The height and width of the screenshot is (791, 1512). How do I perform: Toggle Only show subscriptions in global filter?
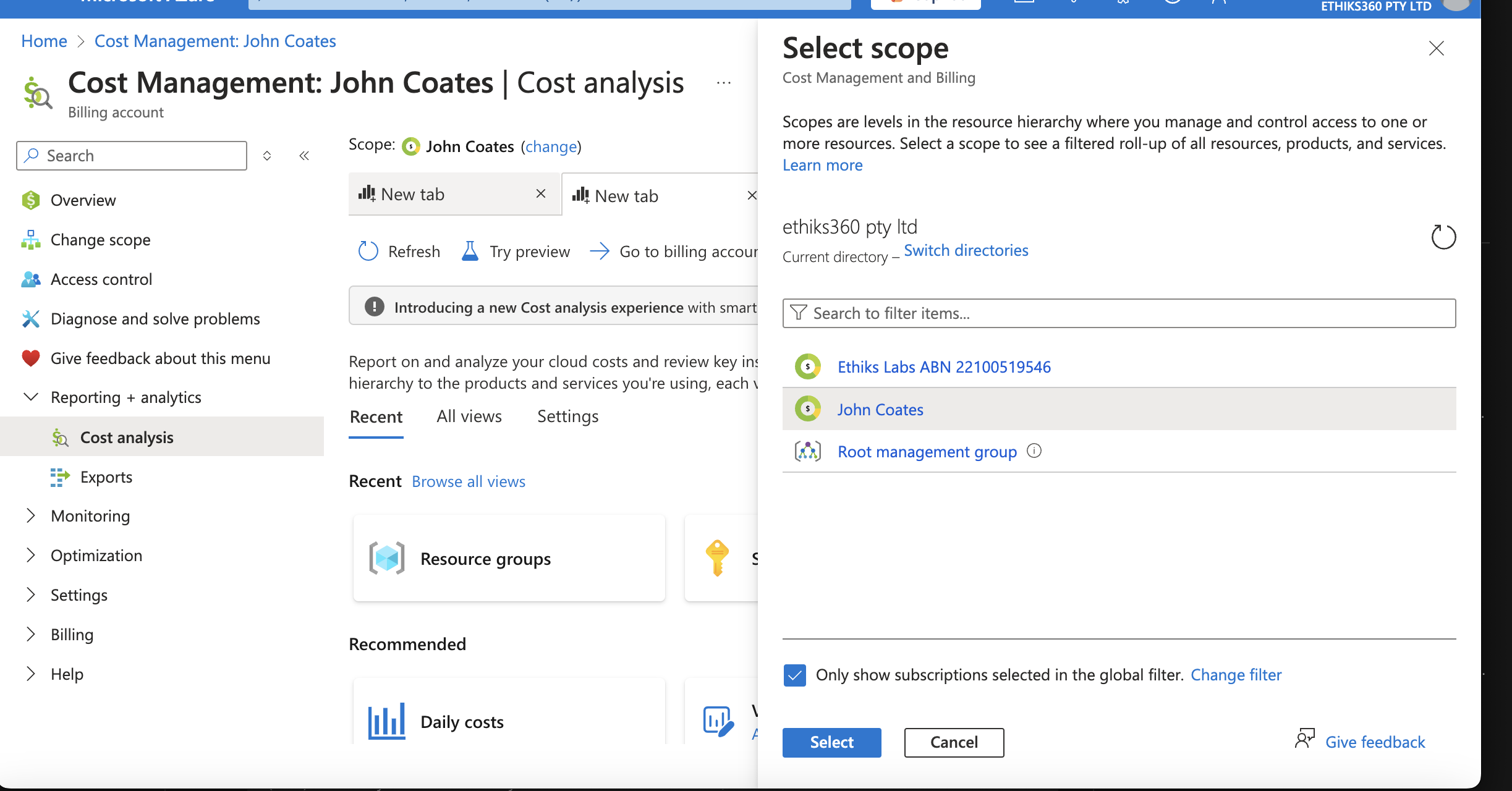(x=795, y=675)
